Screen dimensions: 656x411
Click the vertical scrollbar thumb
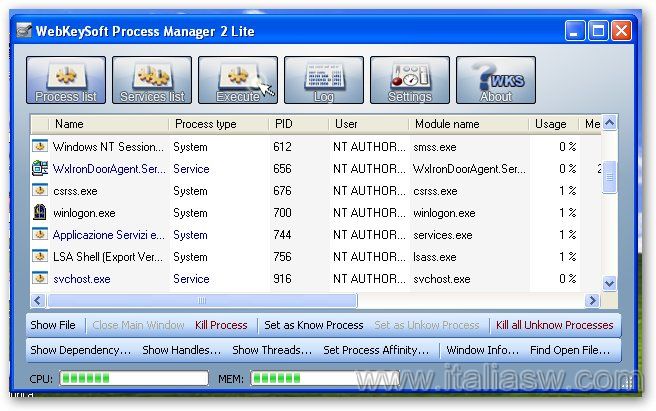point(610,177)
